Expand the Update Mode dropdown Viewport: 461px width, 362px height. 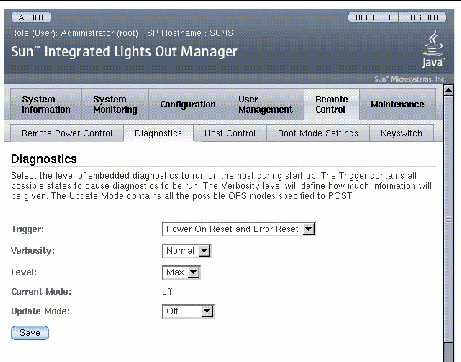pos(188,311)
